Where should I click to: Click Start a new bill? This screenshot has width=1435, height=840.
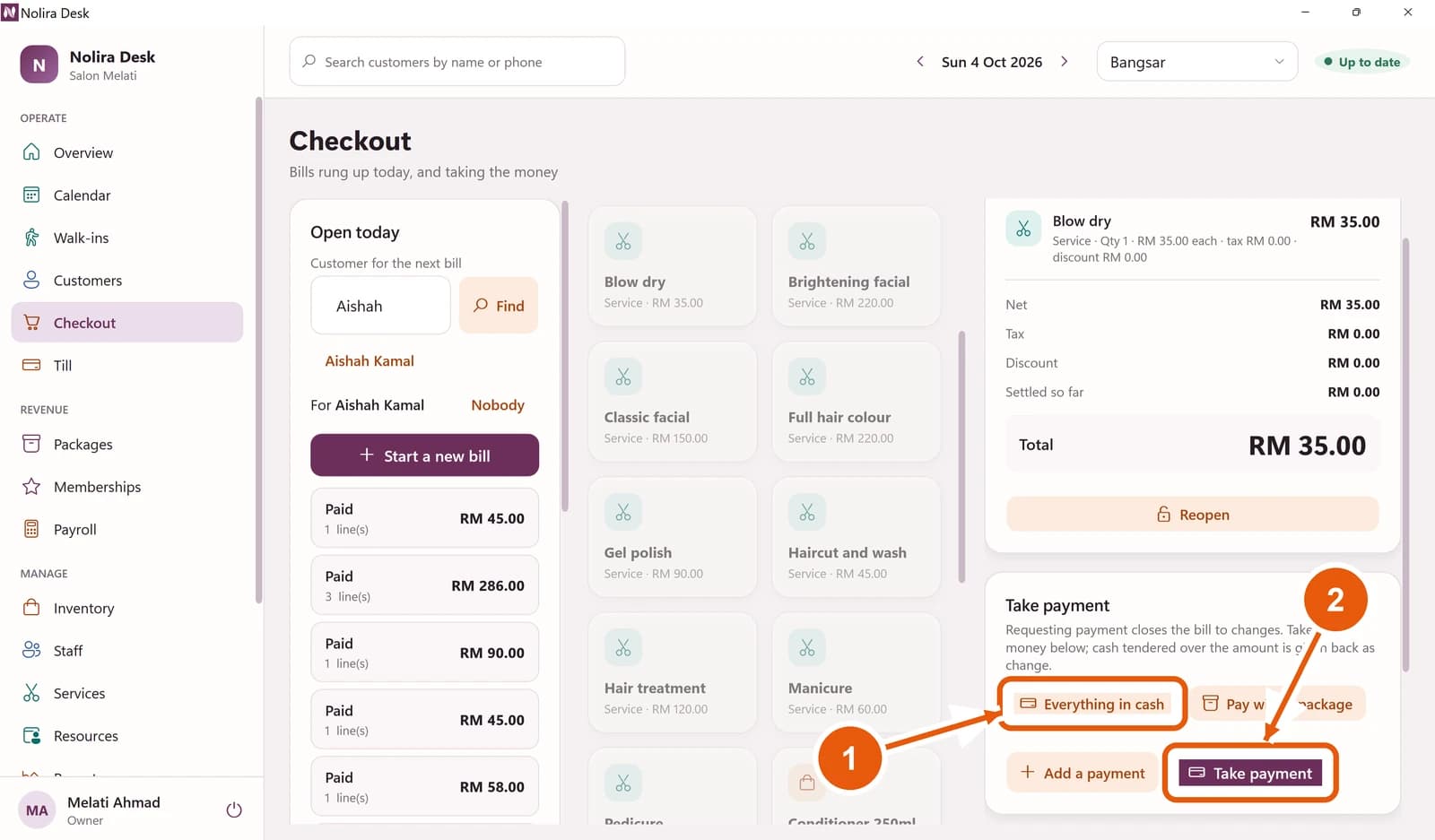click(x=424, y=455)
